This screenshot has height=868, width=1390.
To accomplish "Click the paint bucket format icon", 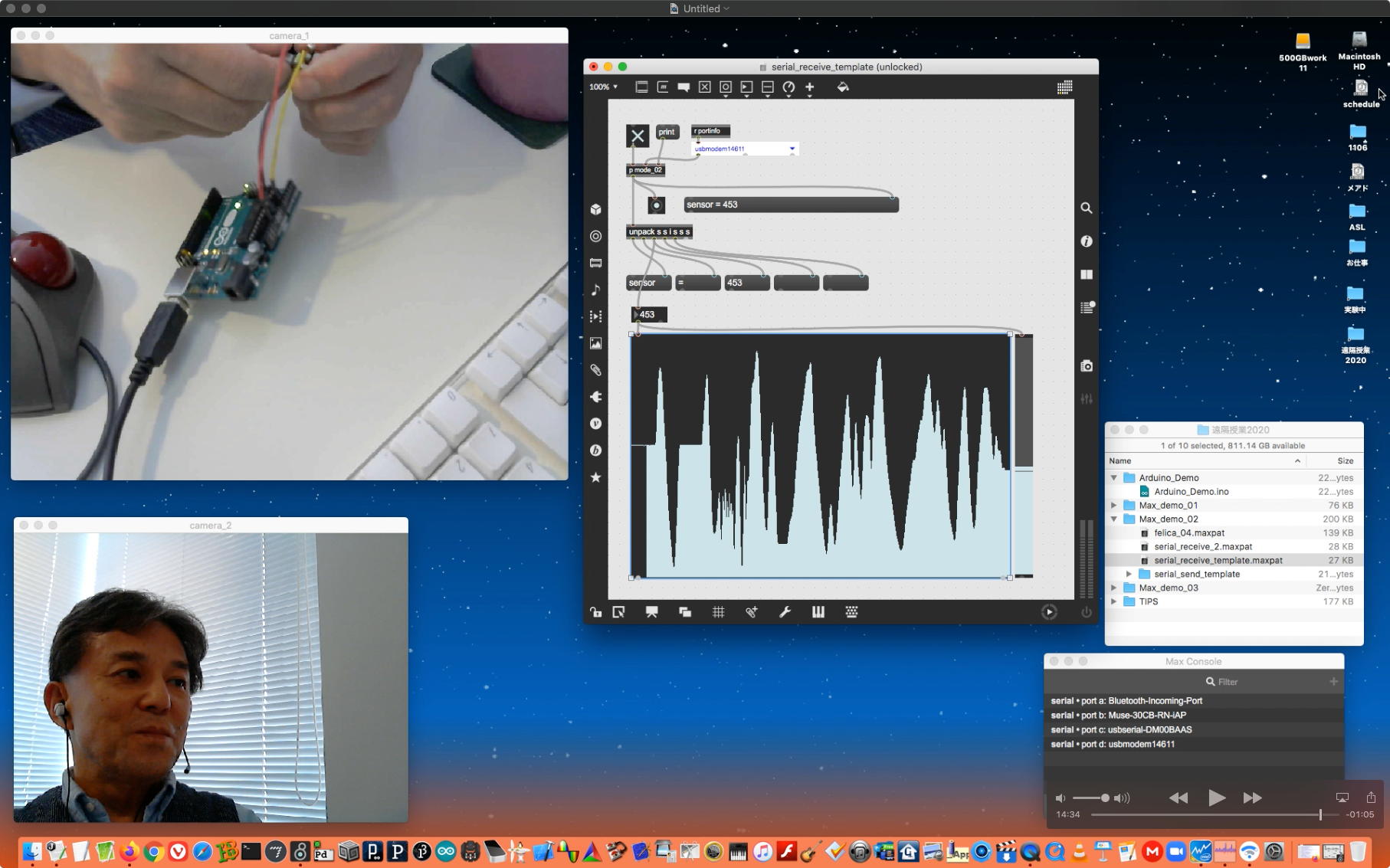I will (x=843, y=87).
